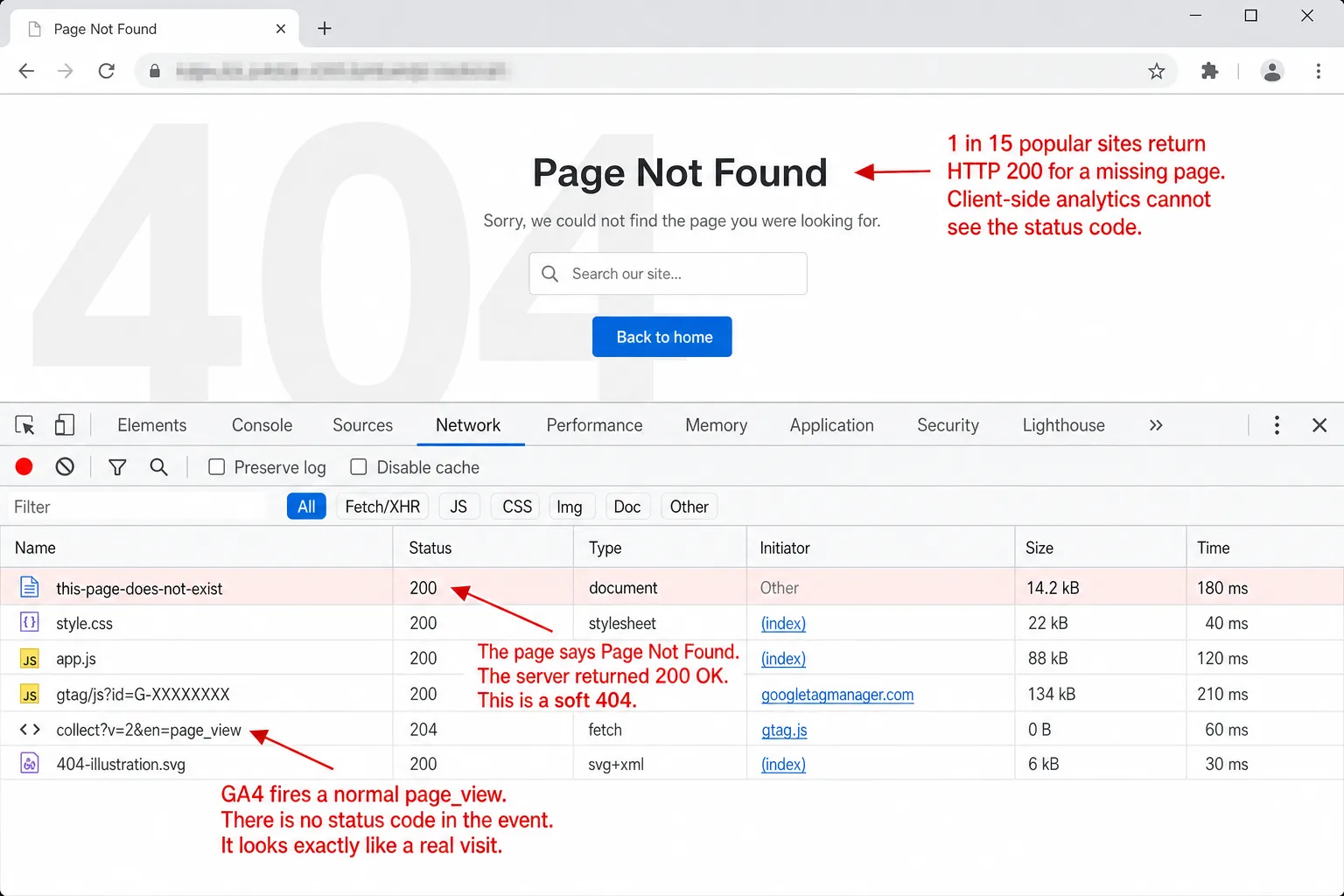1344x896 pixels.
Task: Click the 404-illustration.svg image icon
Action: (x=30, y=764)
